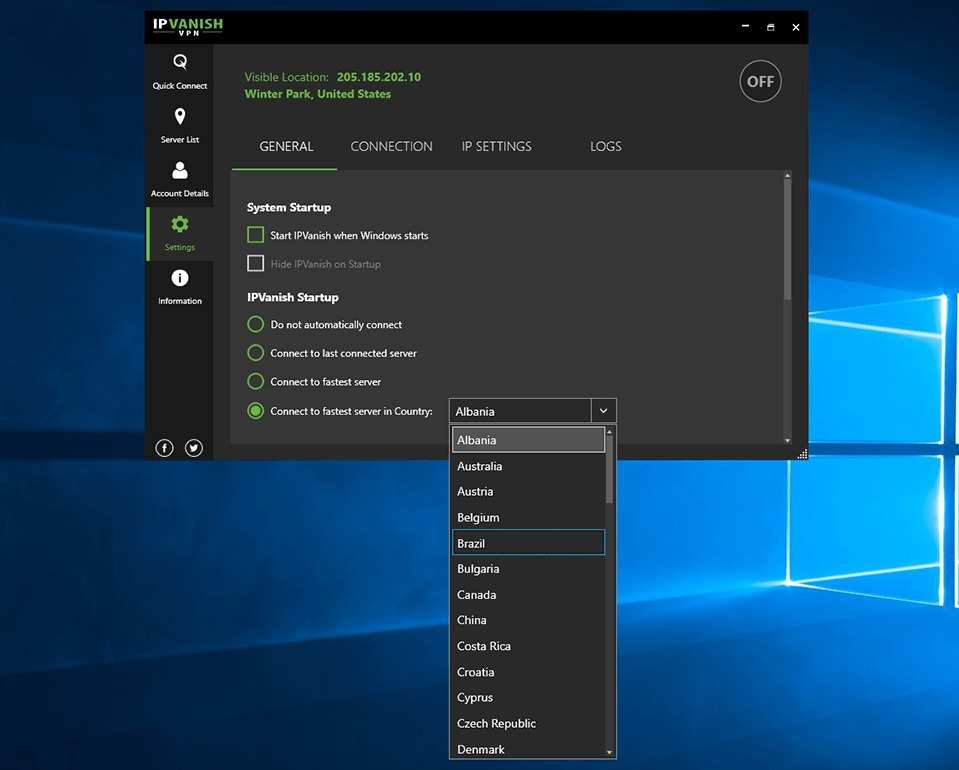The width and height of the screenshot is (959, 770).
Task: Select the Settings gear in sidebar
Action: click(x=180, y=224)
